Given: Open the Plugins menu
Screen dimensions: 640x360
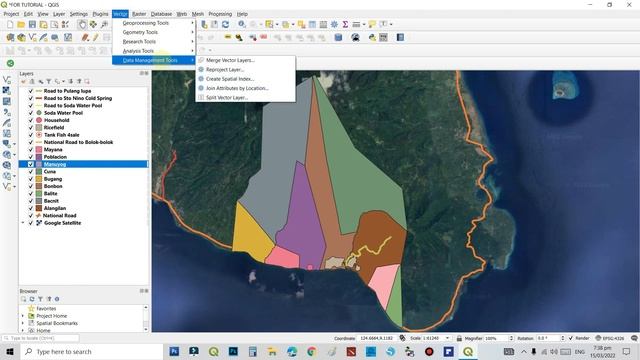Looking at the screenshot, I should [100, 14].
